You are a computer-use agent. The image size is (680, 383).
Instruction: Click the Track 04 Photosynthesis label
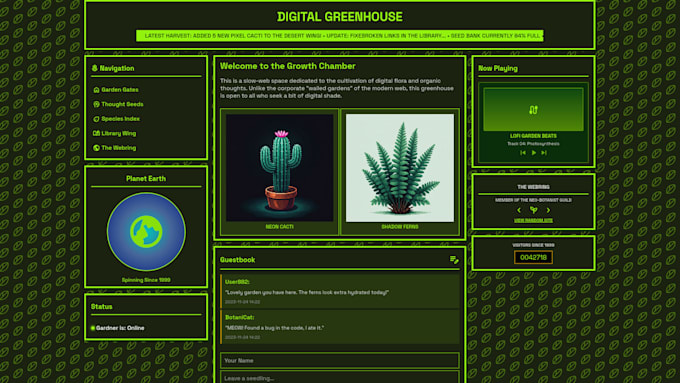point(533,144)
